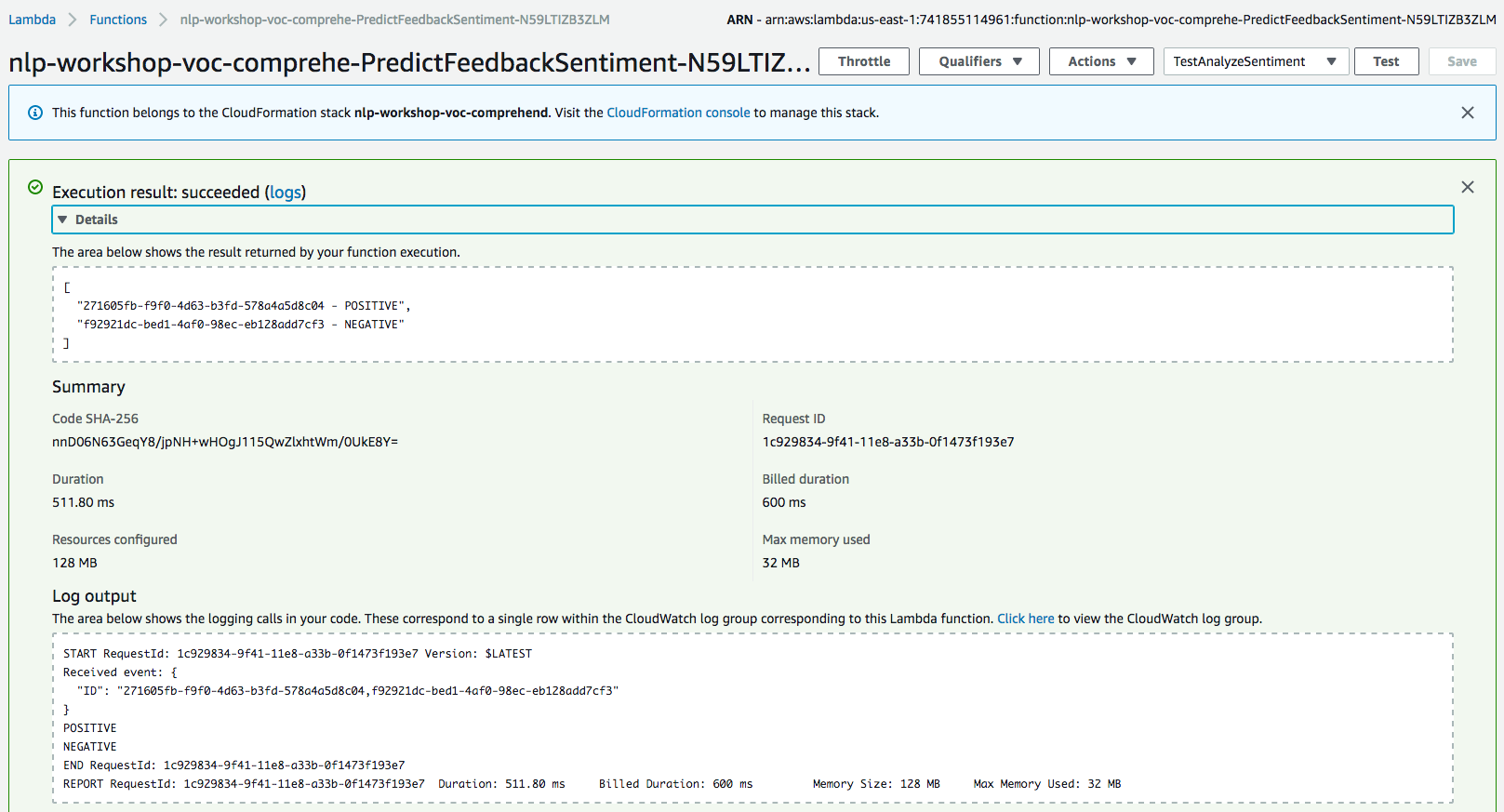The image size is (1504, 812).
Task: Open the Lambda breadcrumb link
Action: [x=32, y=20]
